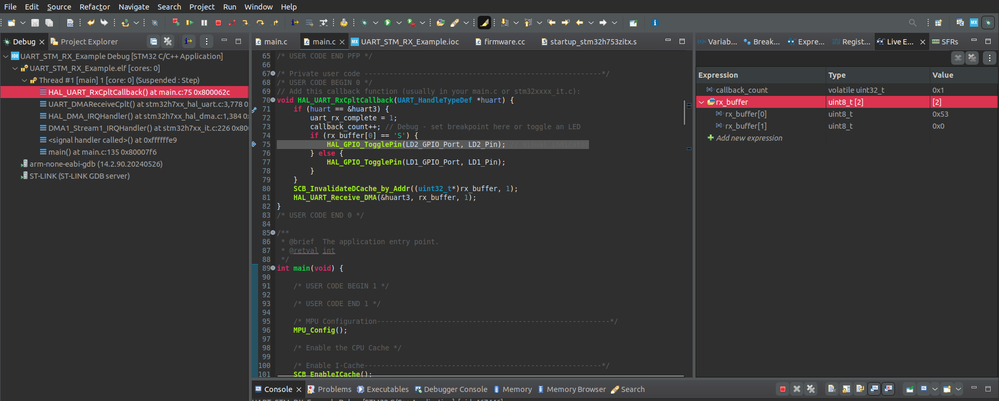Click the Step Into toolbar icon

(245, 22)
